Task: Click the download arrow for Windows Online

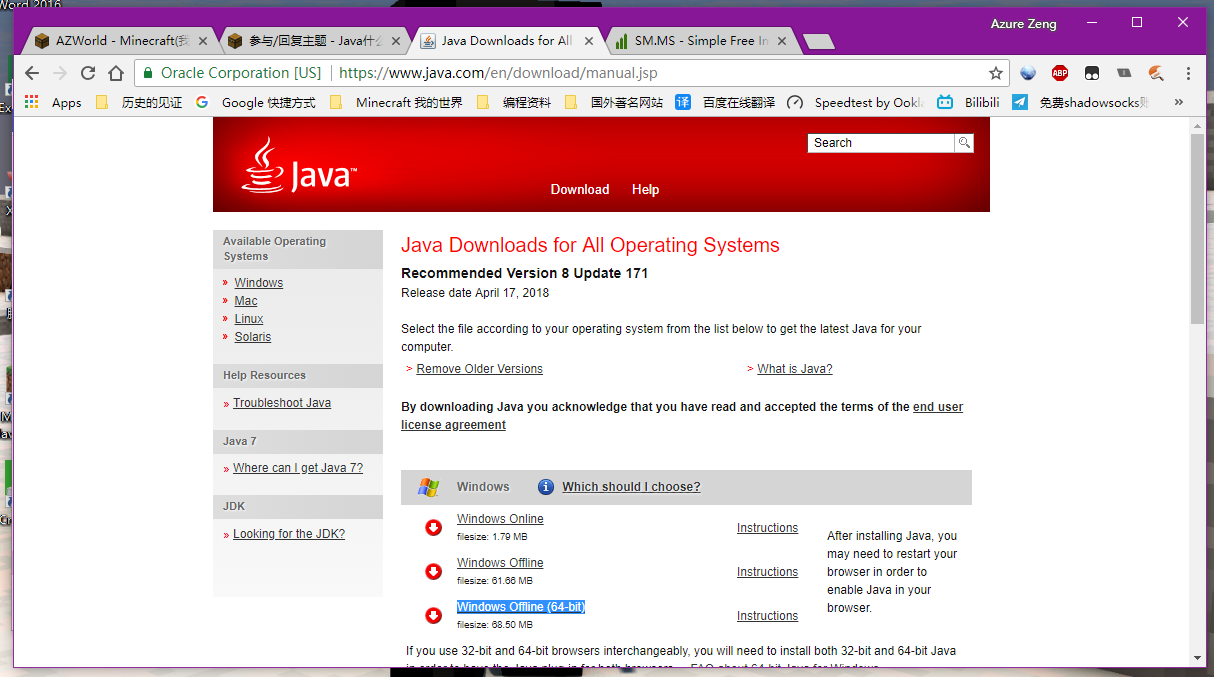Action: (x=434, y=527)
